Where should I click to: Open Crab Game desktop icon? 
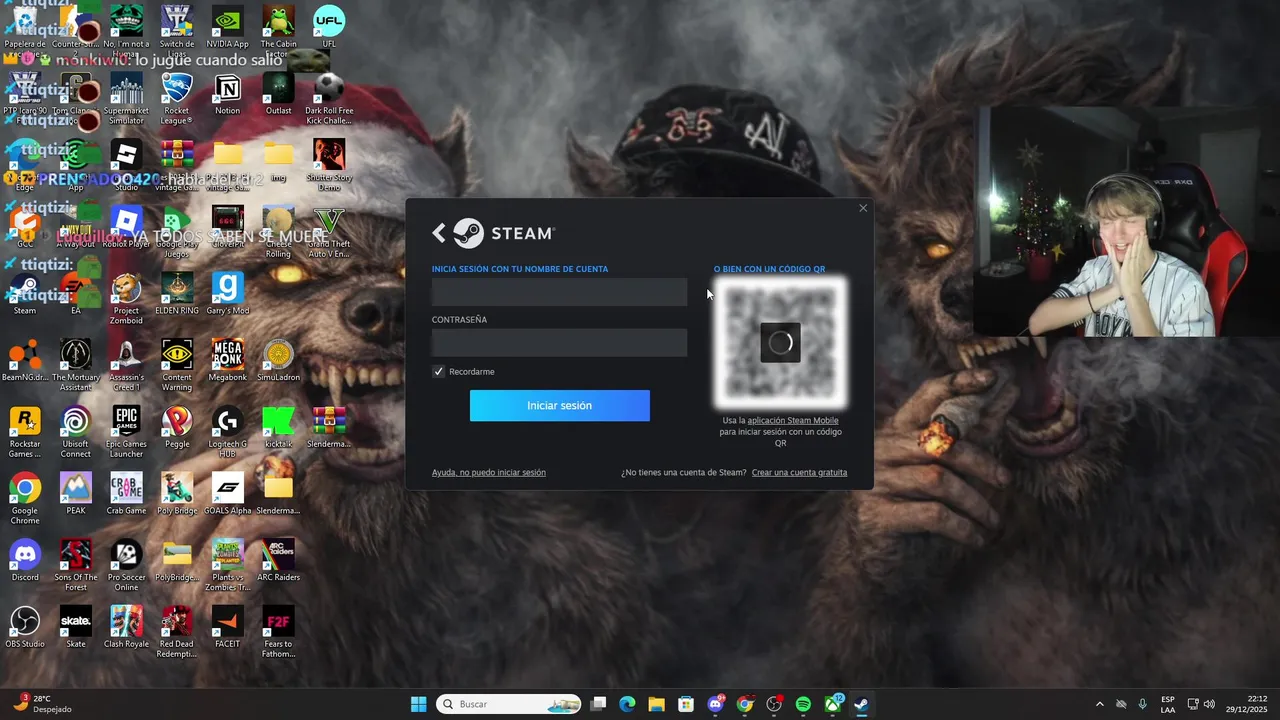126,494
